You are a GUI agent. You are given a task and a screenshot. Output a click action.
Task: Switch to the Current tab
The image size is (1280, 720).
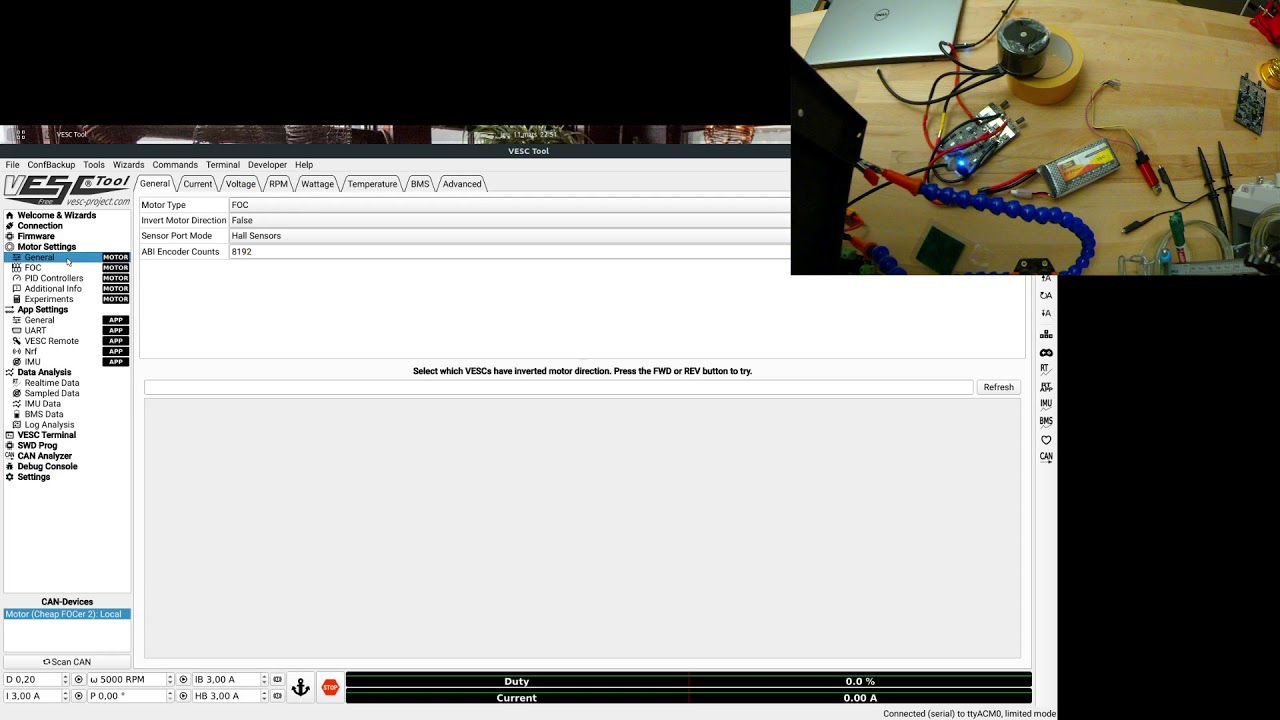click(x=197, y=184)
